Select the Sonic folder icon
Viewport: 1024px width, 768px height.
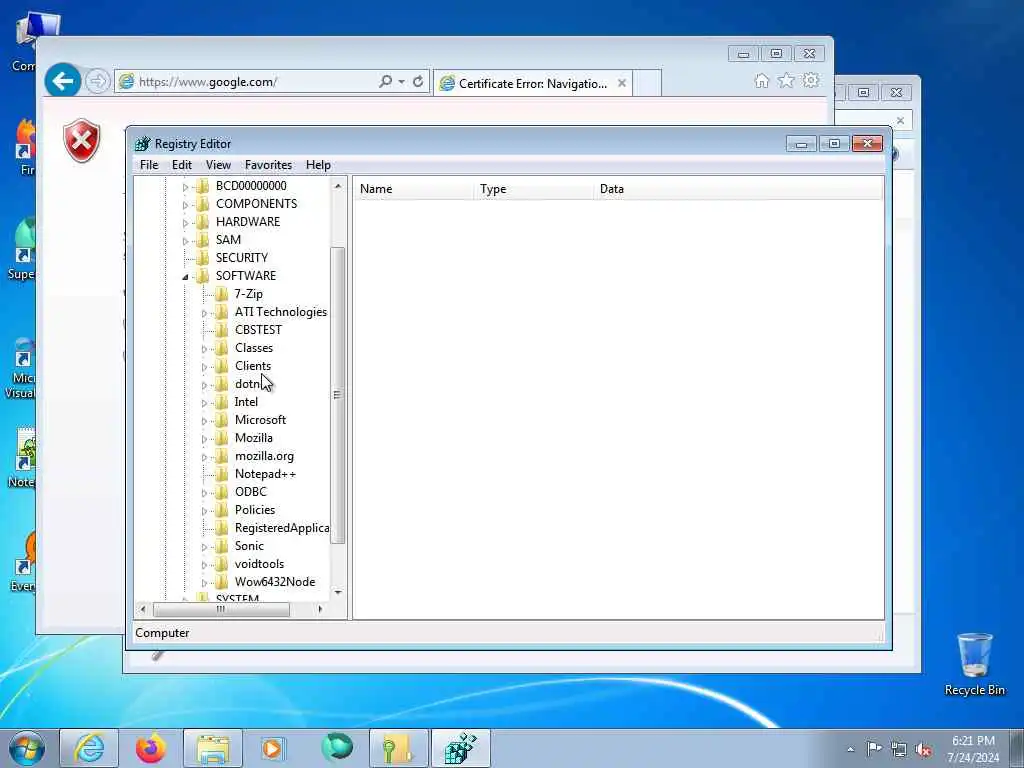click(221, 546)
